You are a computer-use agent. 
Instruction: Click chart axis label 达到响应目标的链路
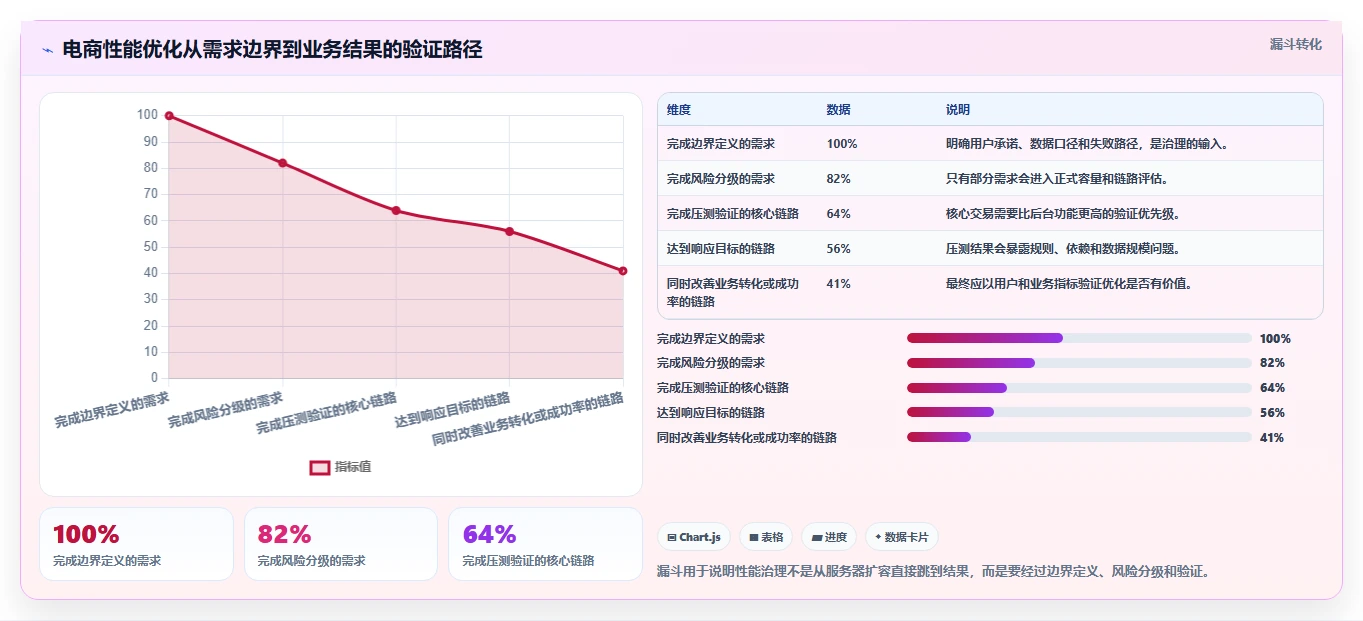(453, 410)
